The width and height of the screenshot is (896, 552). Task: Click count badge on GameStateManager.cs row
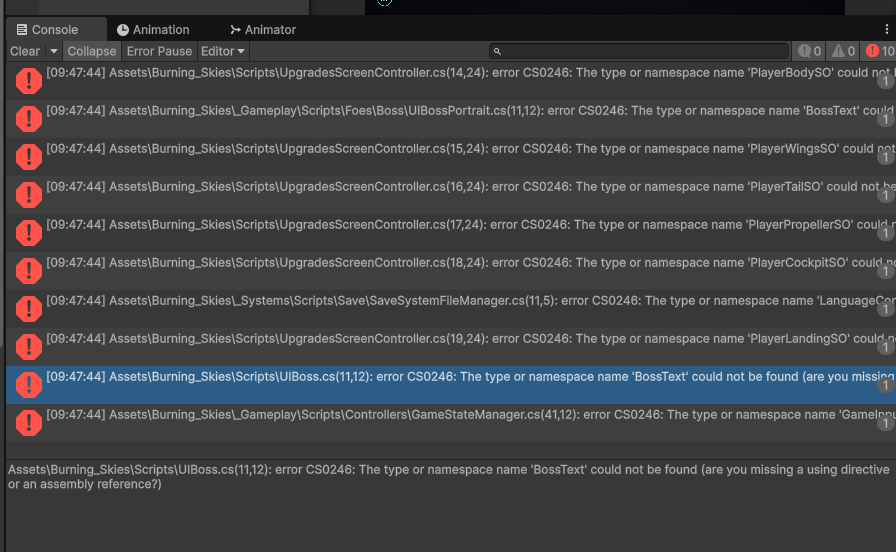click(x=886, y=423)
